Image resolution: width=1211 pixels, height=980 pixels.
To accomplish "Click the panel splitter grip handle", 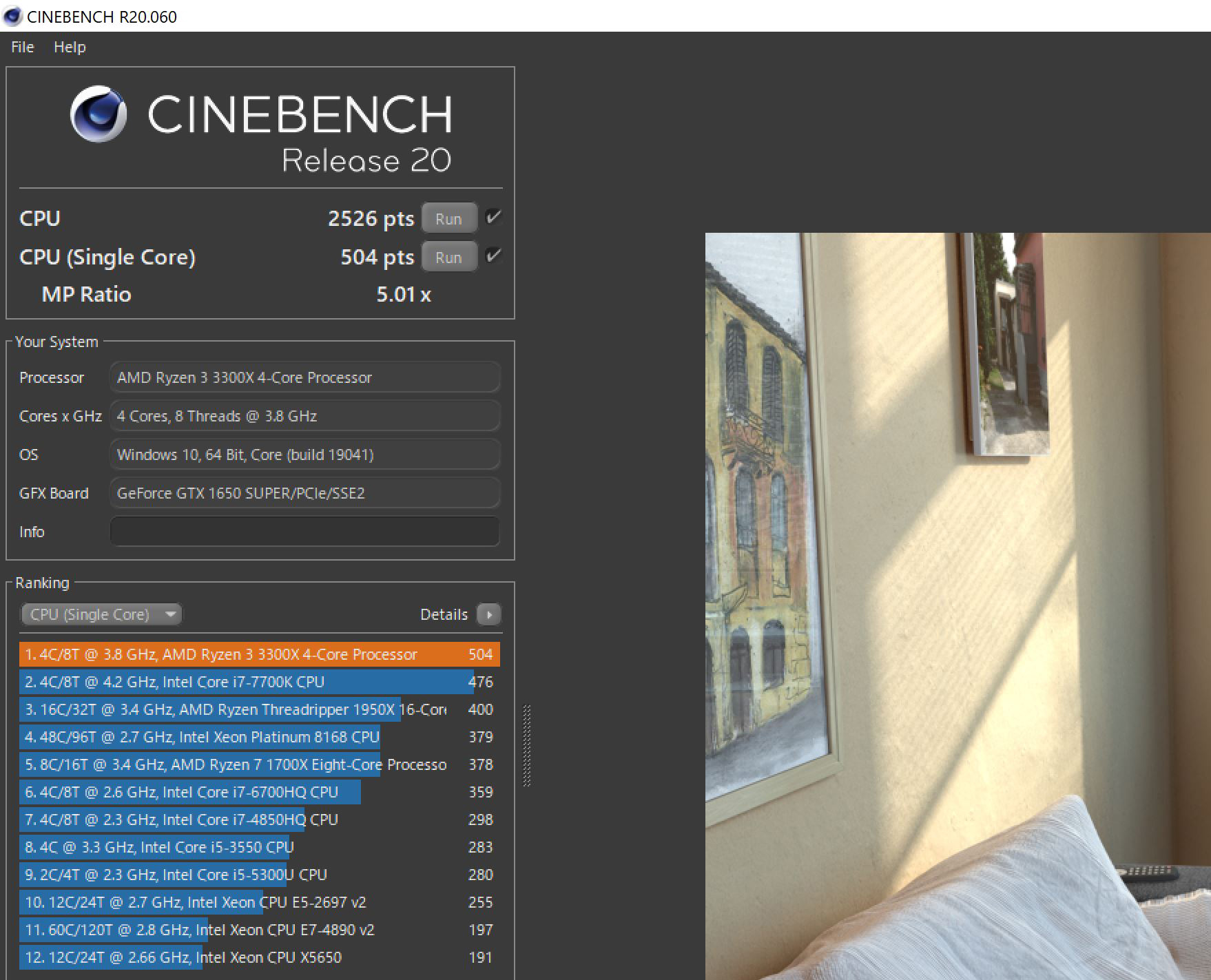I will point(527,745).
